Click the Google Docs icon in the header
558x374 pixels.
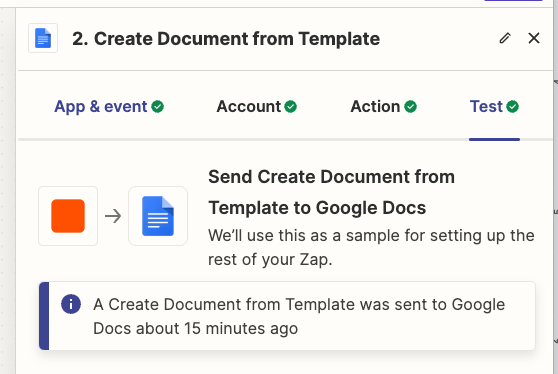[x=43, y=38]
